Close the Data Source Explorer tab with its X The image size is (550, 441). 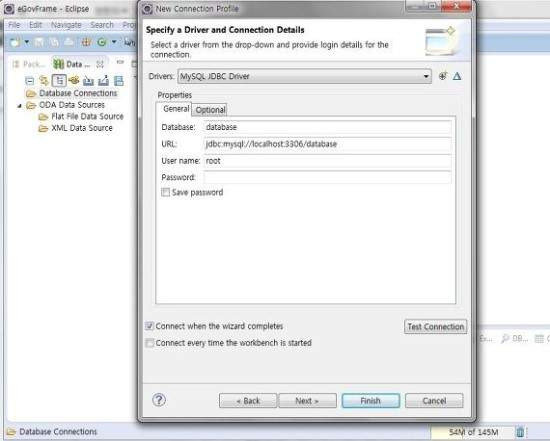point(100,64)
